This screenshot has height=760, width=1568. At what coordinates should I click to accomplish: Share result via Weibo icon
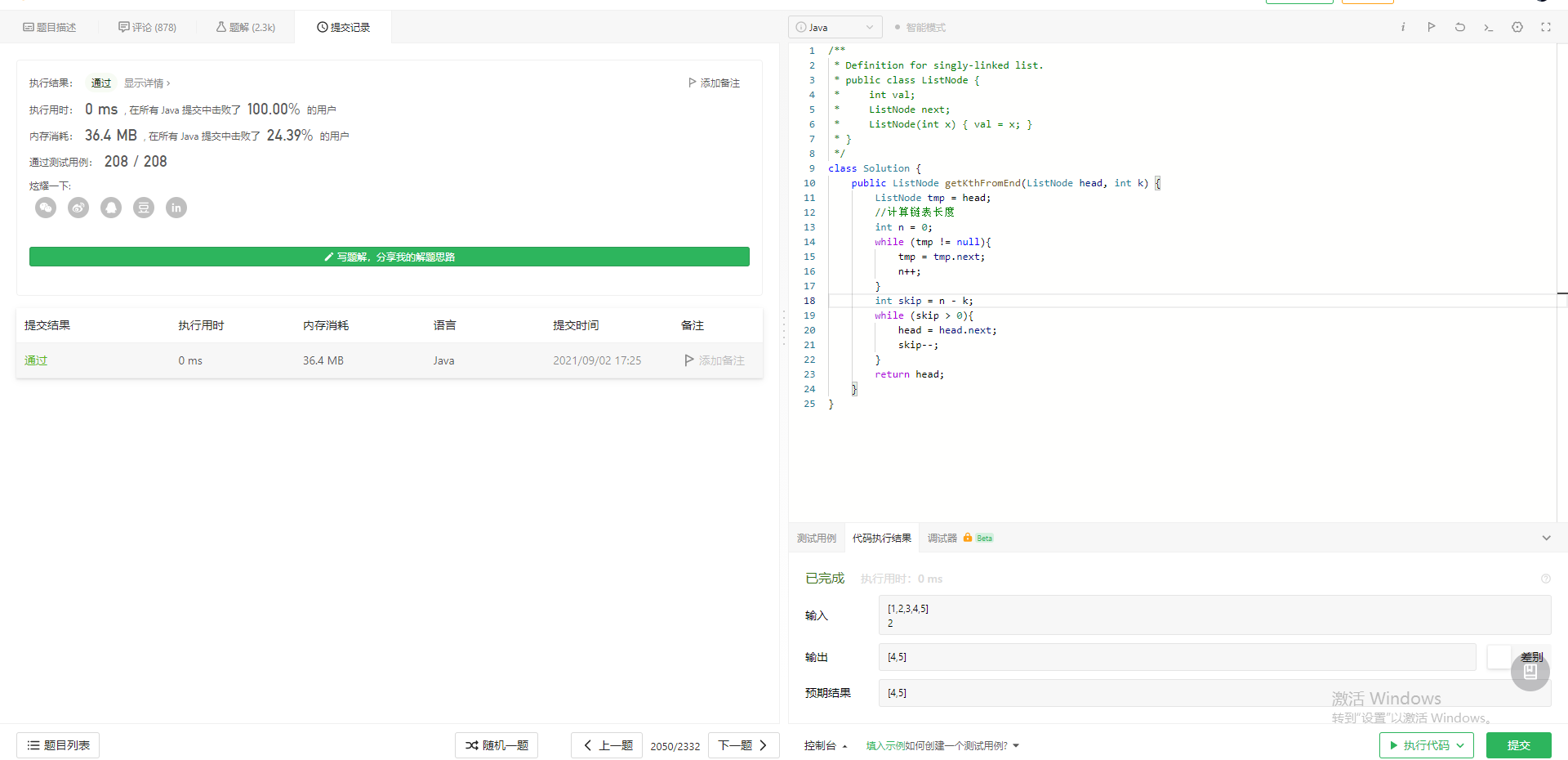[x=78, y=208]
